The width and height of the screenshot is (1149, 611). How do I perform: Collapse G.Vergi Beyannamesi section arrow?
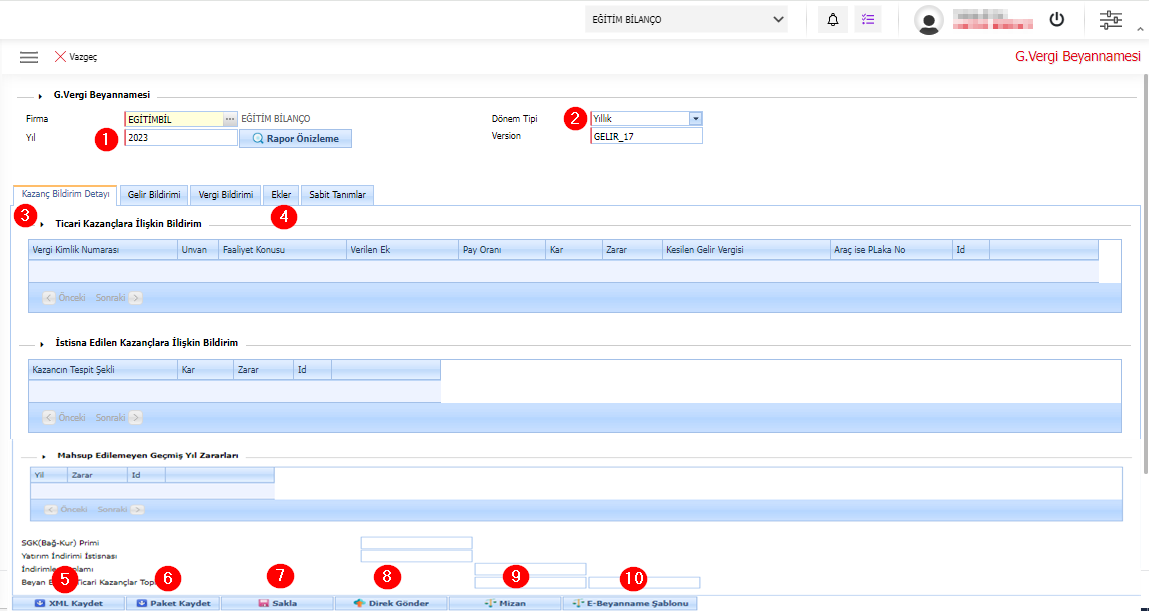point(40,96)
